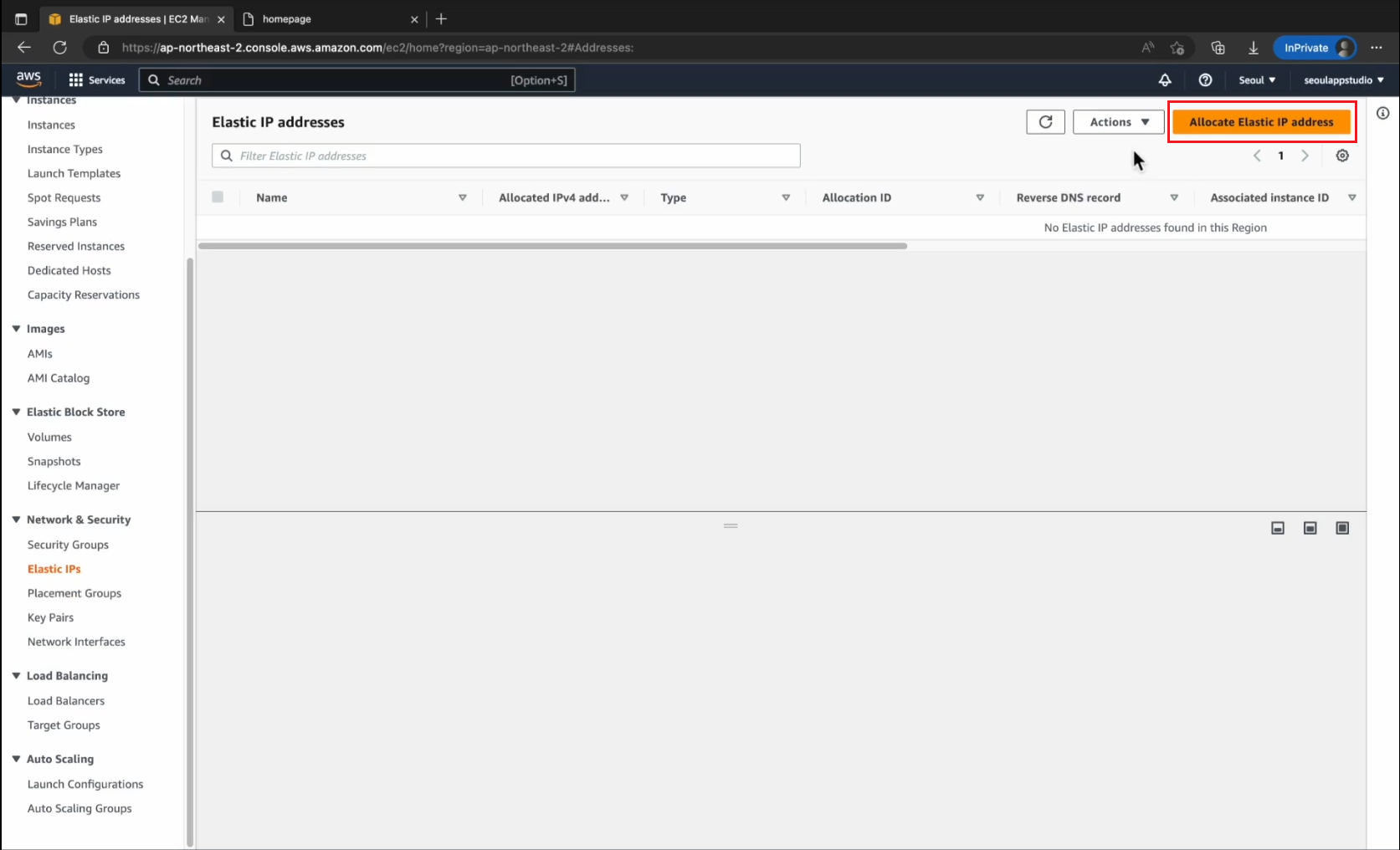Open the browser tab actions icon
Image resolution: width=1400 pixels, height=850 pixels.
(x=21, y=18)
